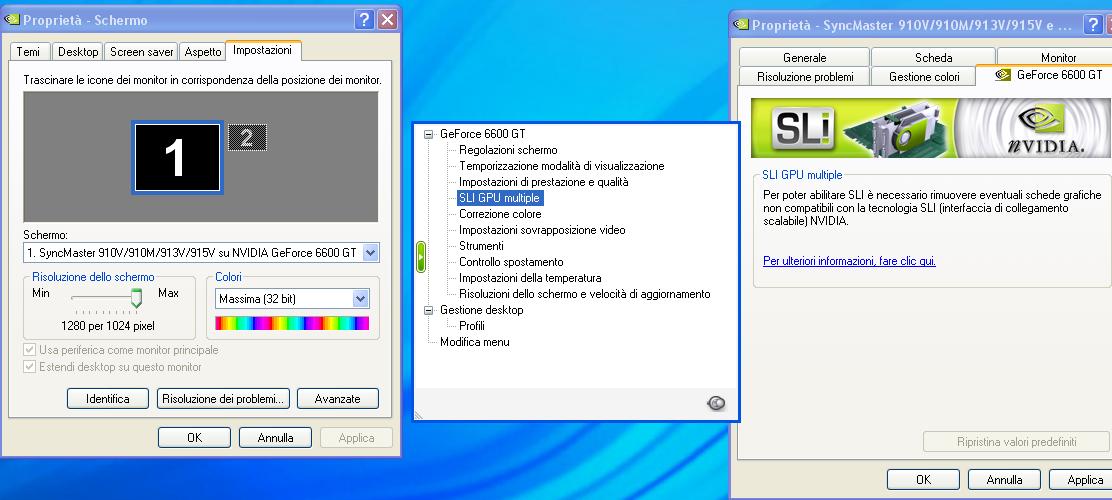Select monitor 2 icon in the display preview
The image size is (1112, 500).
point(247,138)
